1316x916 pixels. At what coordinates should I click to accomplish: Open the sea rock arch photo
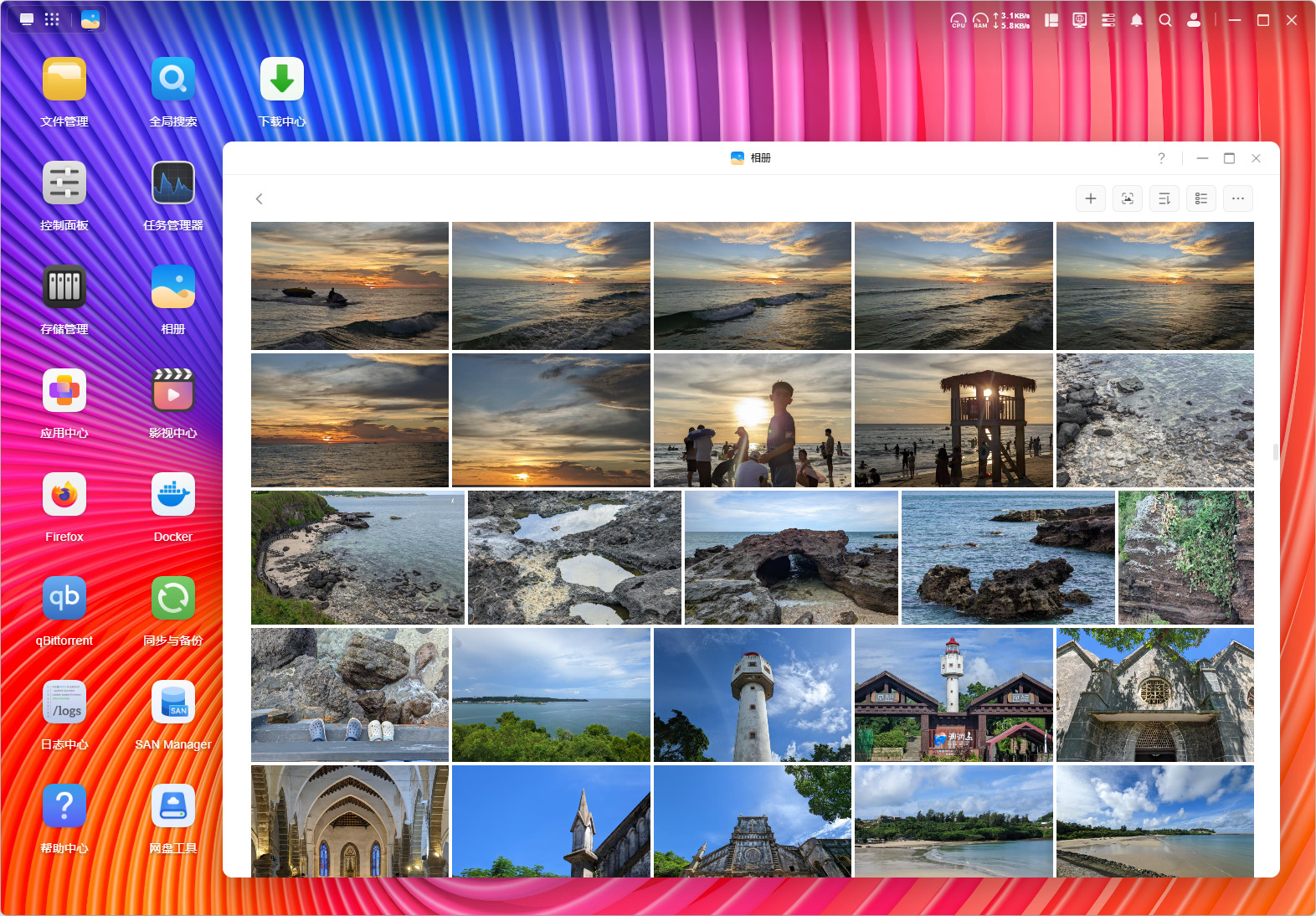pyautogui.click(x=791, y=558)
